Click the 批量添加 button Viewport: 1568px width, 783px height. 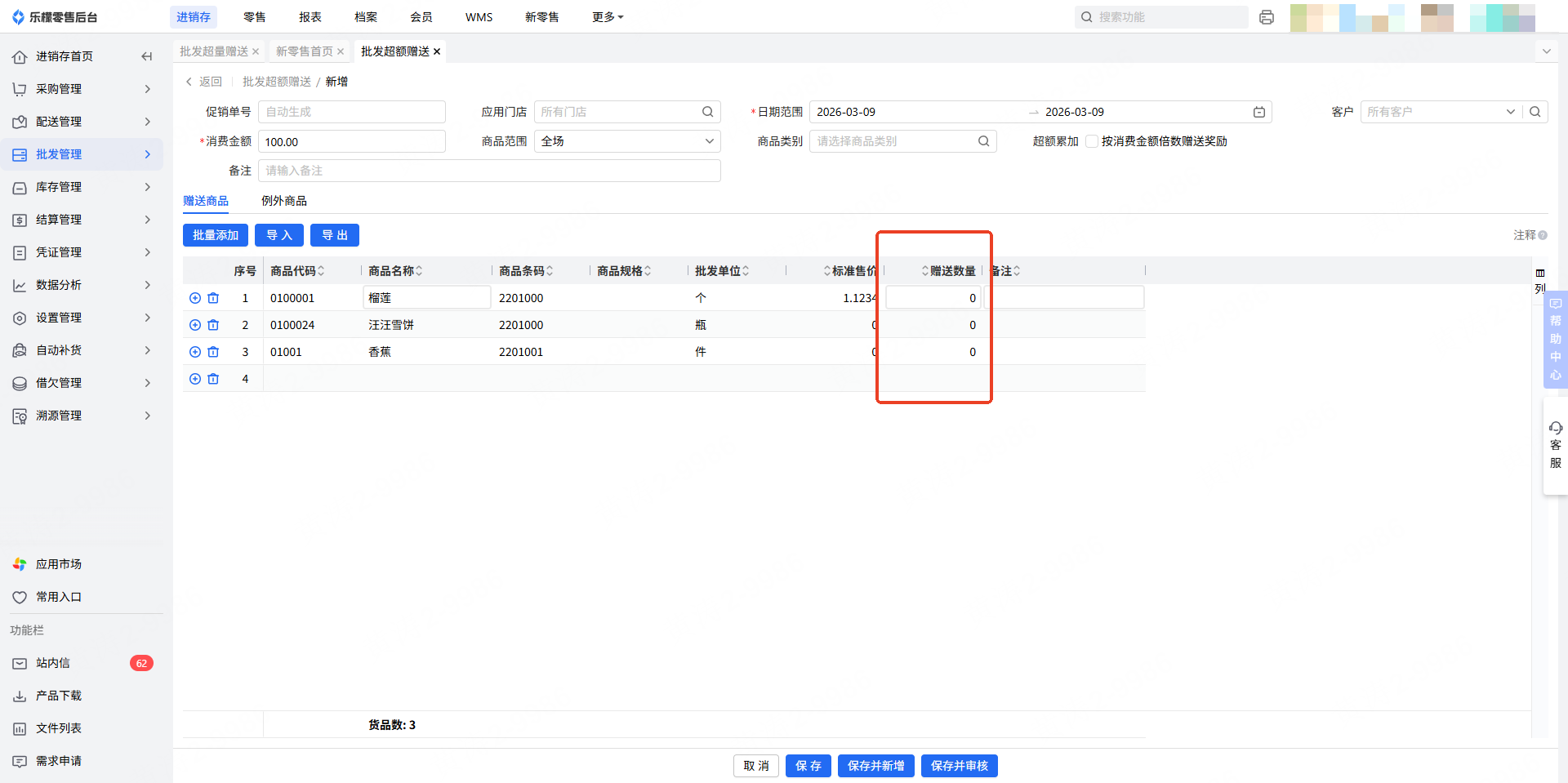click(x=216, y=235)
